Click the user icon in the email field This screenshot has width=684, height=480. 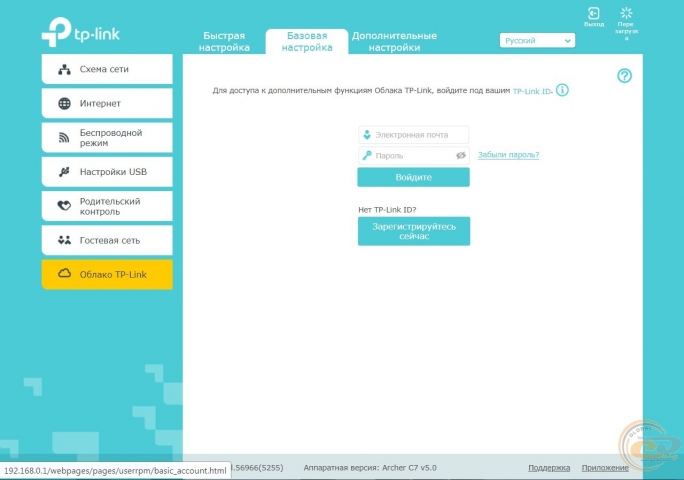tap(367, 135)
